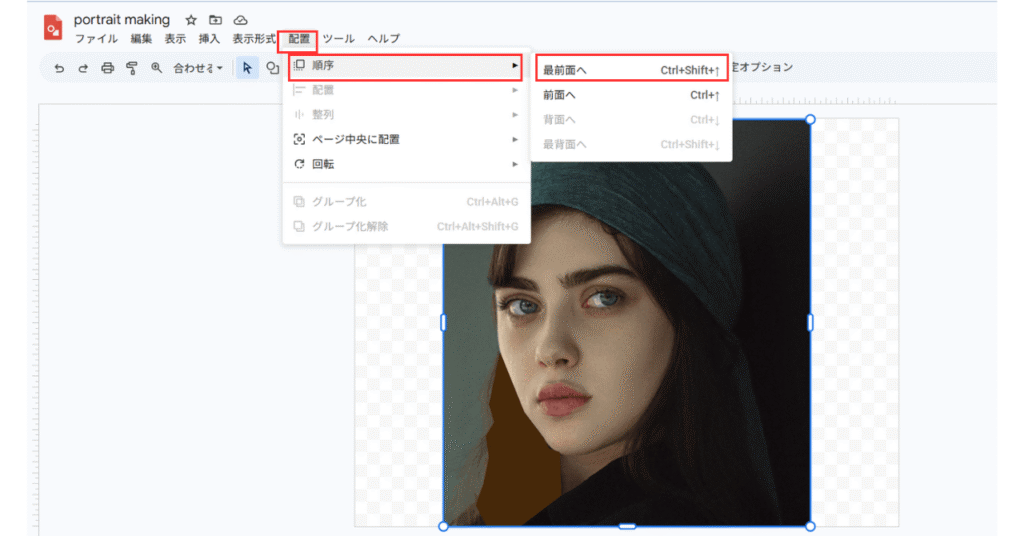Image resolution: width=1024 pixels, height=536 pixels.
Task: Open the ヘルプ menu
Action: (384, 39)
